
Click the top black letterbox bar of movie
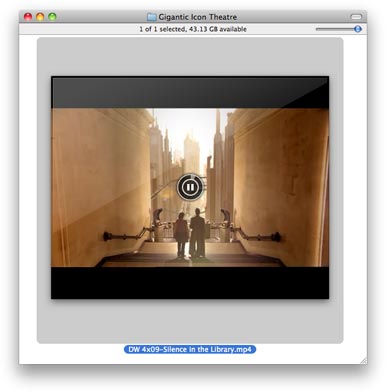click(190, 92)
